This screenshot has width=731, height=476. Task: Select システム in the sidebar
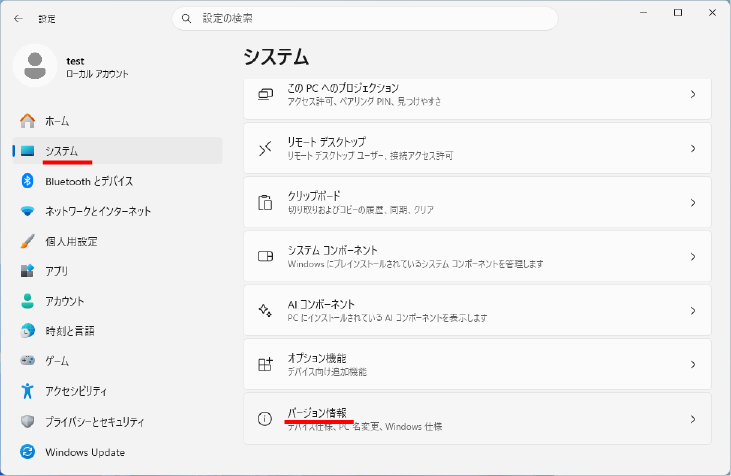click(117, 151)
